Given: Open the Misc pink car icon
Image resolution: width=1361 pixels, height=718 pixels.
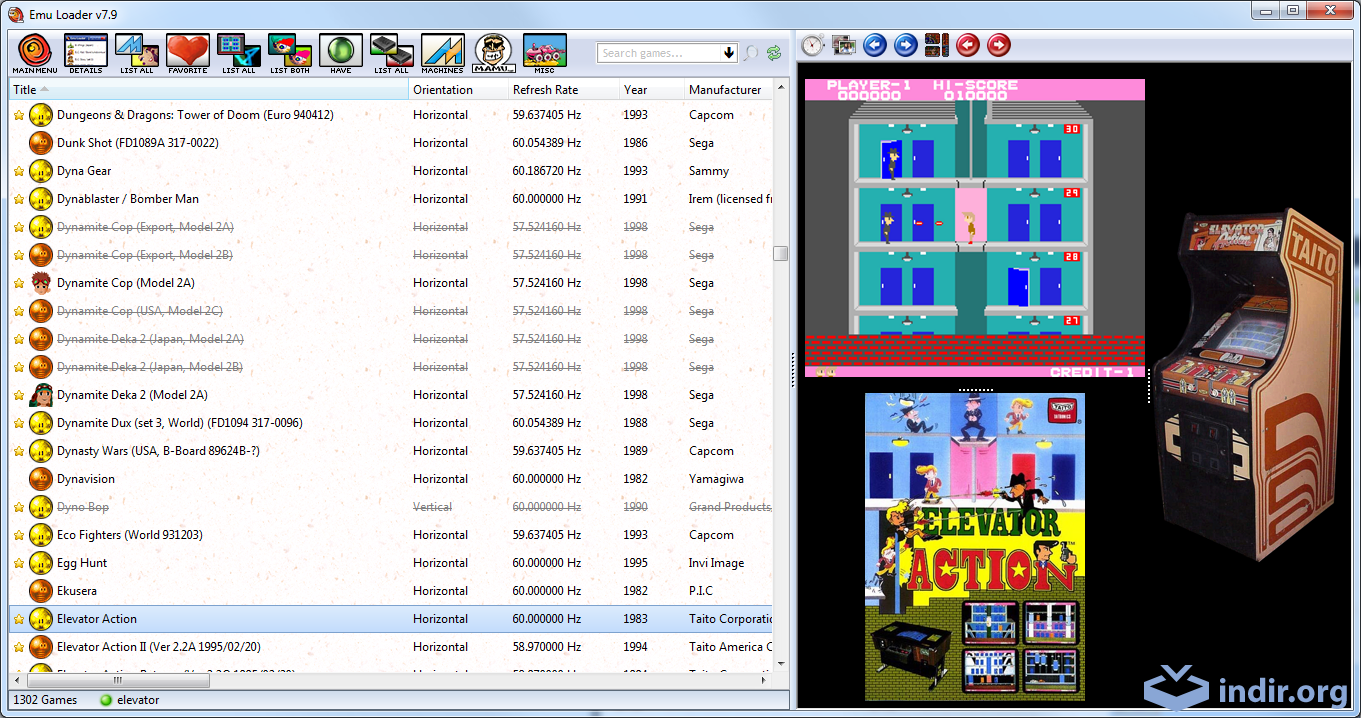Looking at the screenshot, I should tap(544, 52).
